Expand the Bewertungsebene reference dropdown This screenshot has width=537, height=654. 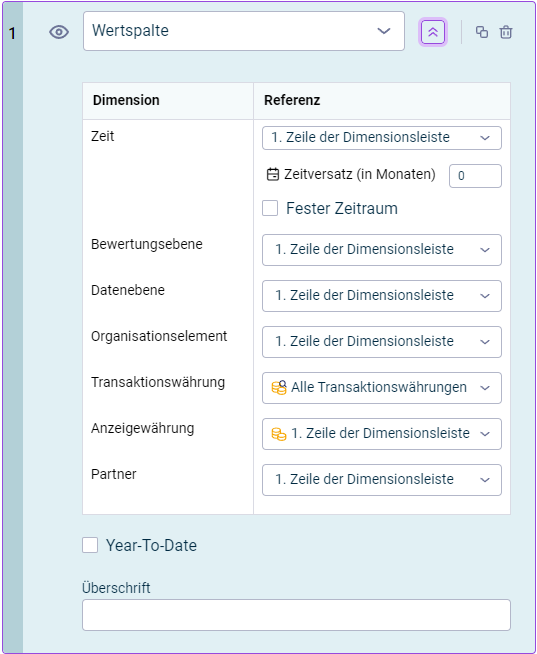coord(382,250)
